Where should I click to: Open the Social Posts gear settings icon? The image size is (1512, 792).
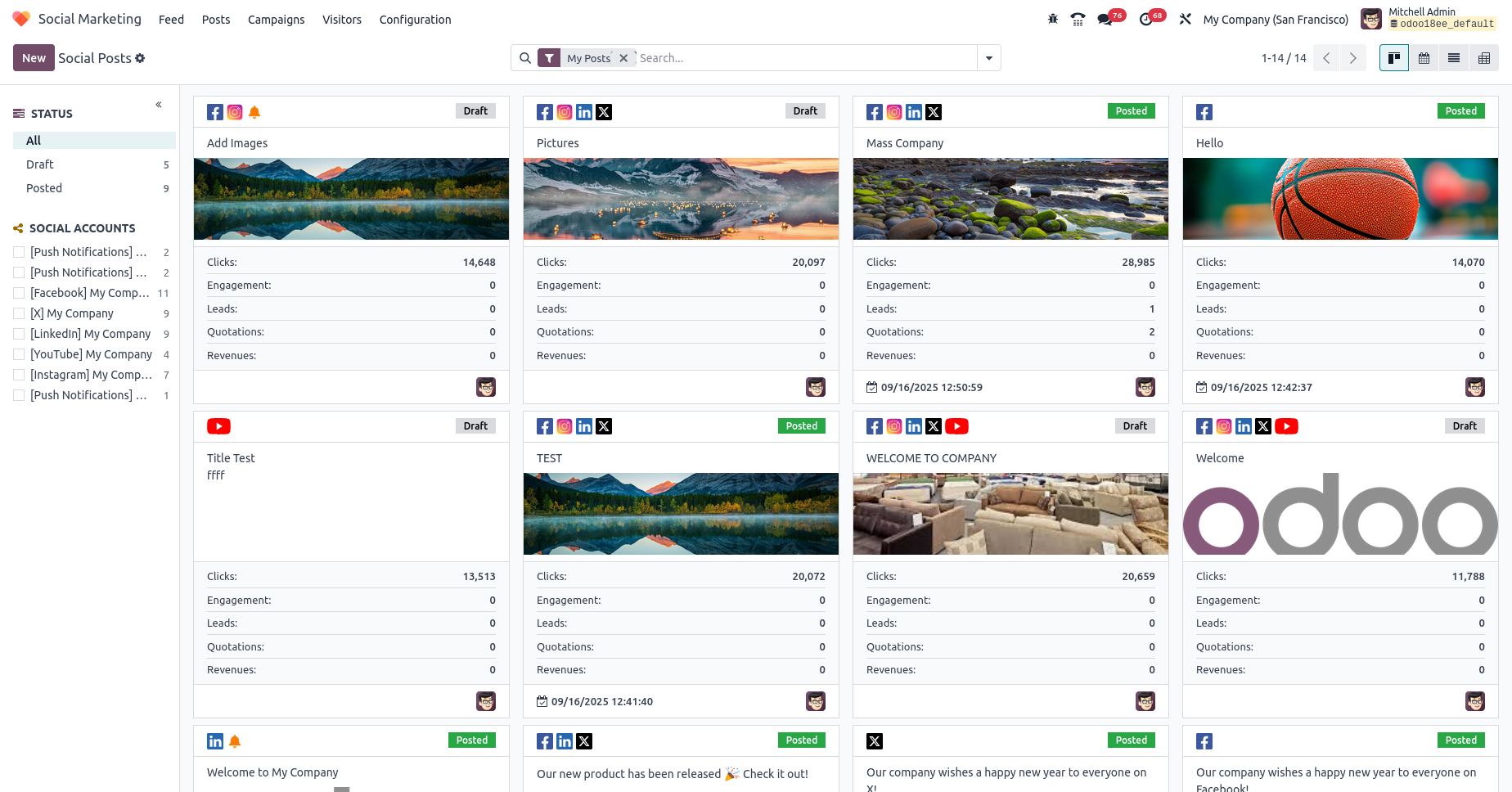[140, 58]
